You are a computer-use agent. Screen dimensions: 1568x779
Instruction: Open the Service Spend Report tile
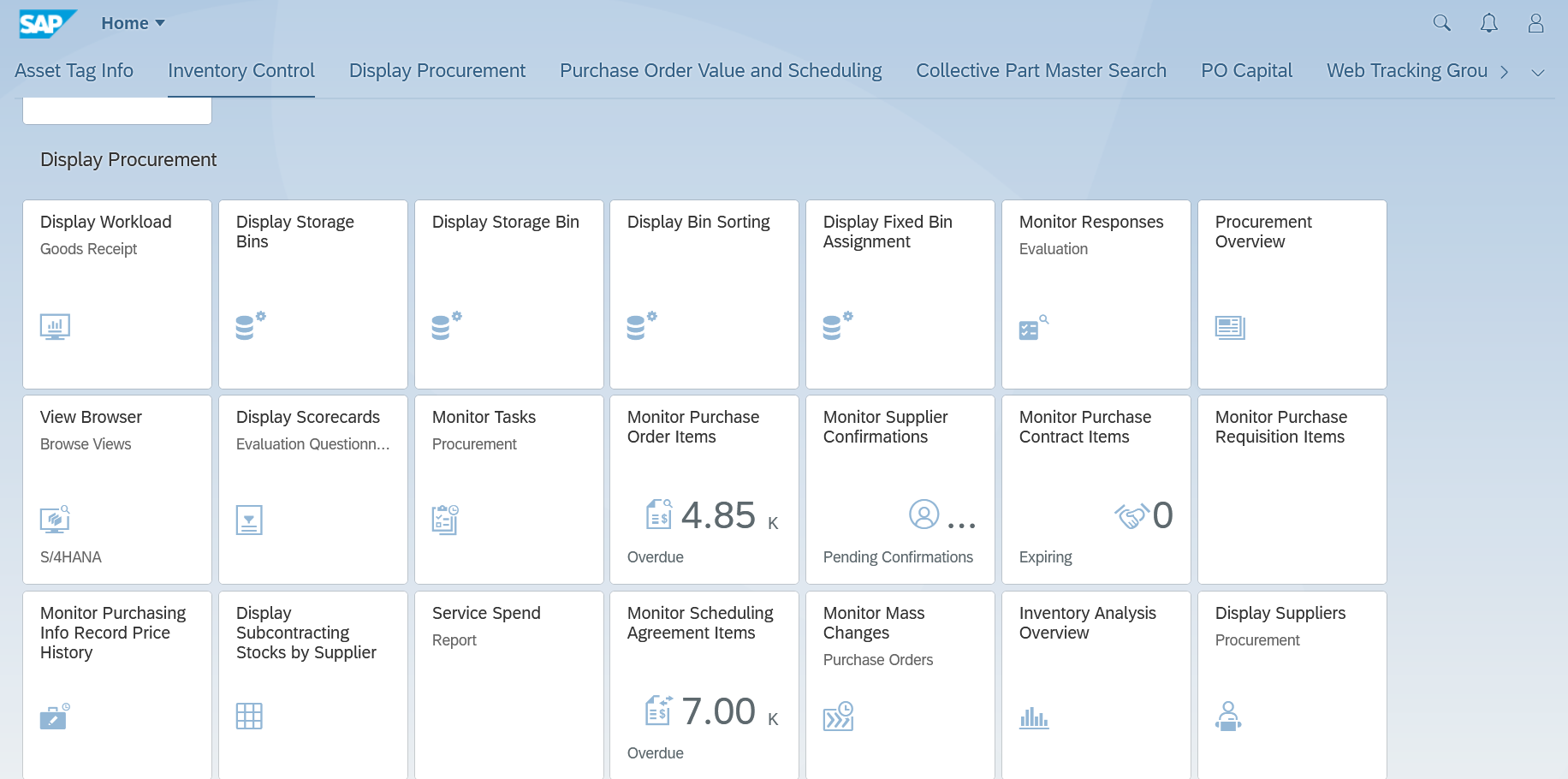508,685
